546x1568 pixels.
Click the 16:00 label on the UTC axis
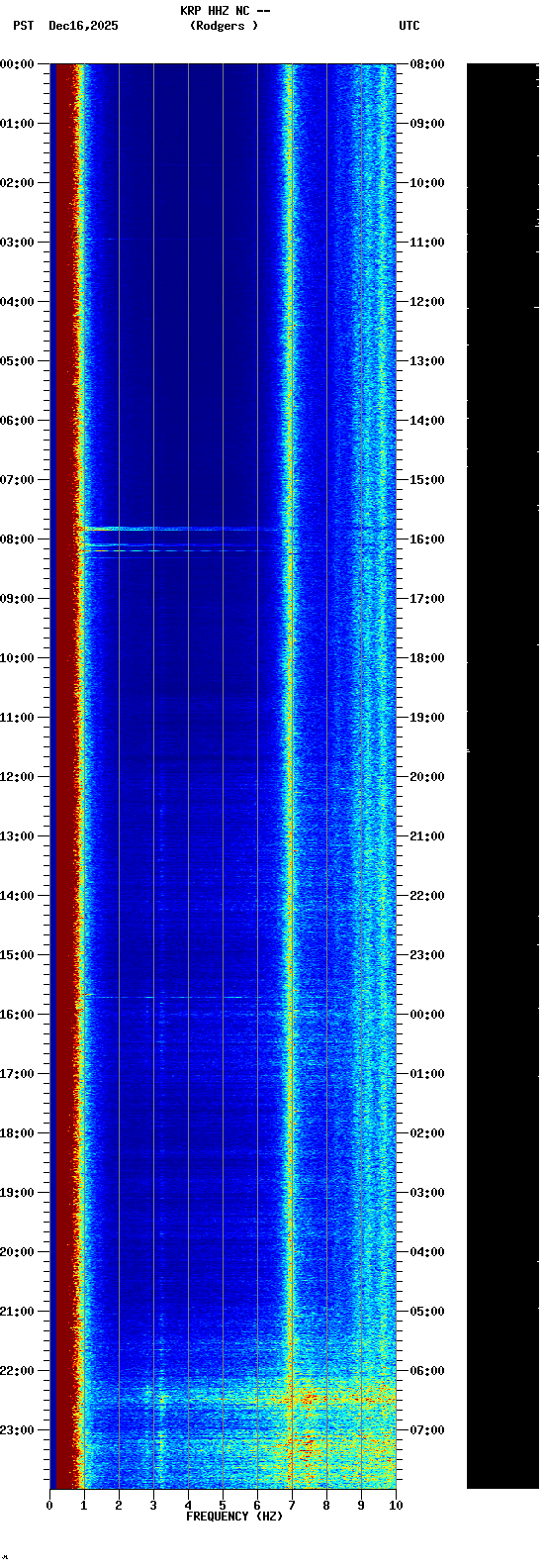click(x=427, y=539)
